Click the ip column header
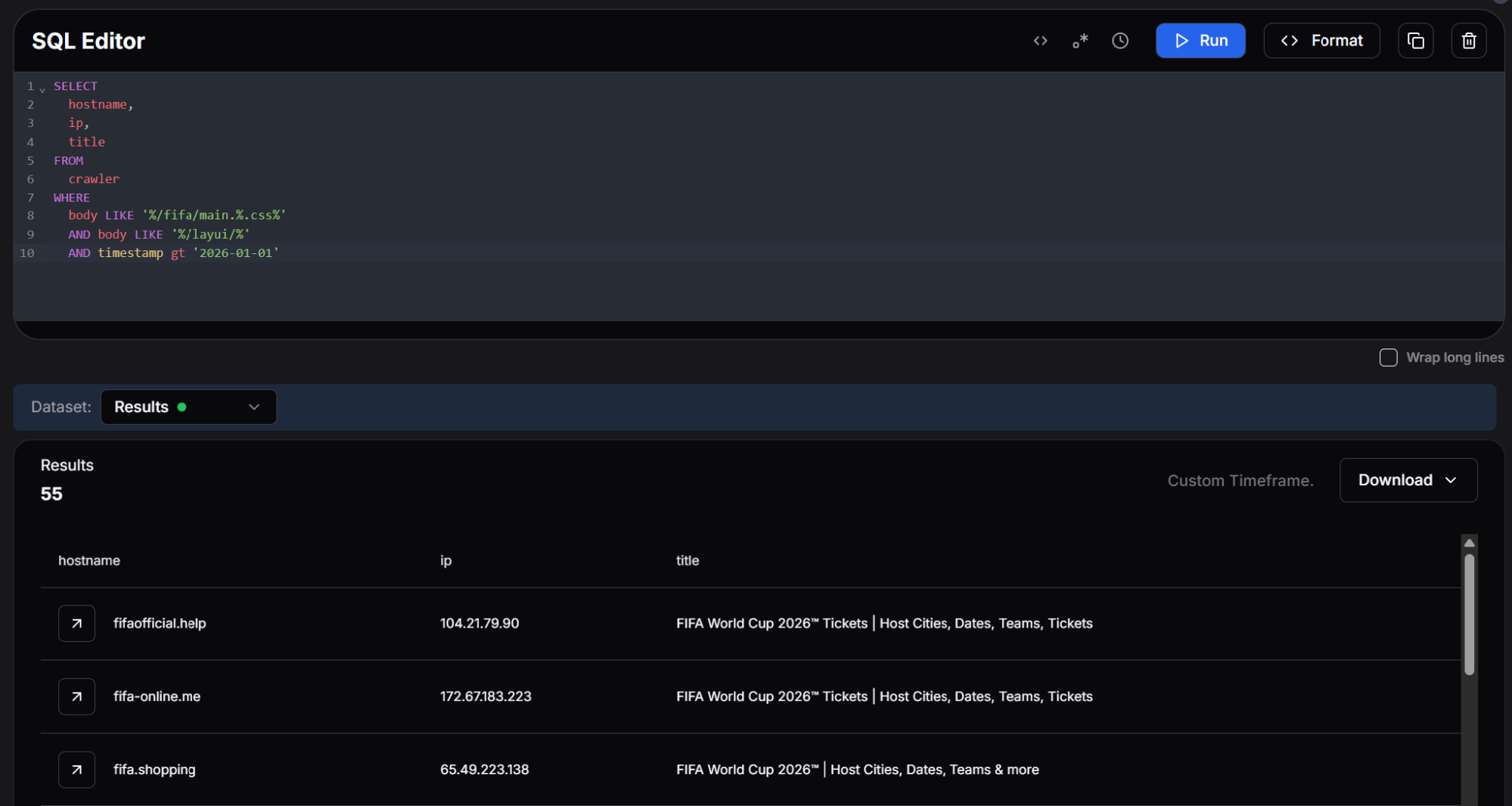The image size is (1512, 806). [x=446, y=560]
